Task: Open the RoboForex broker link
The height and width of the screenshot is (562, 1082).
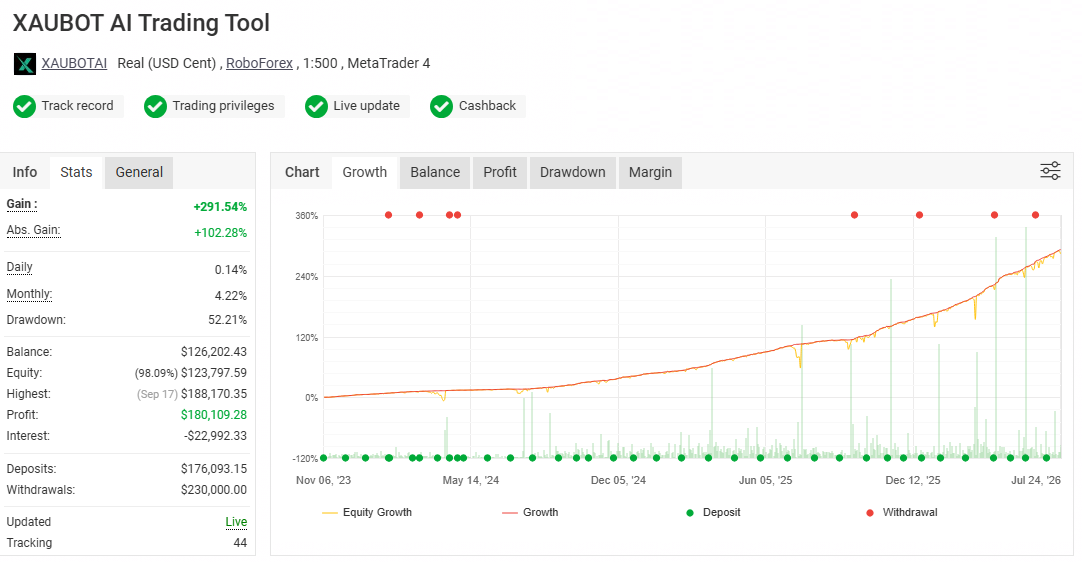Action: (x=259, y=64)
